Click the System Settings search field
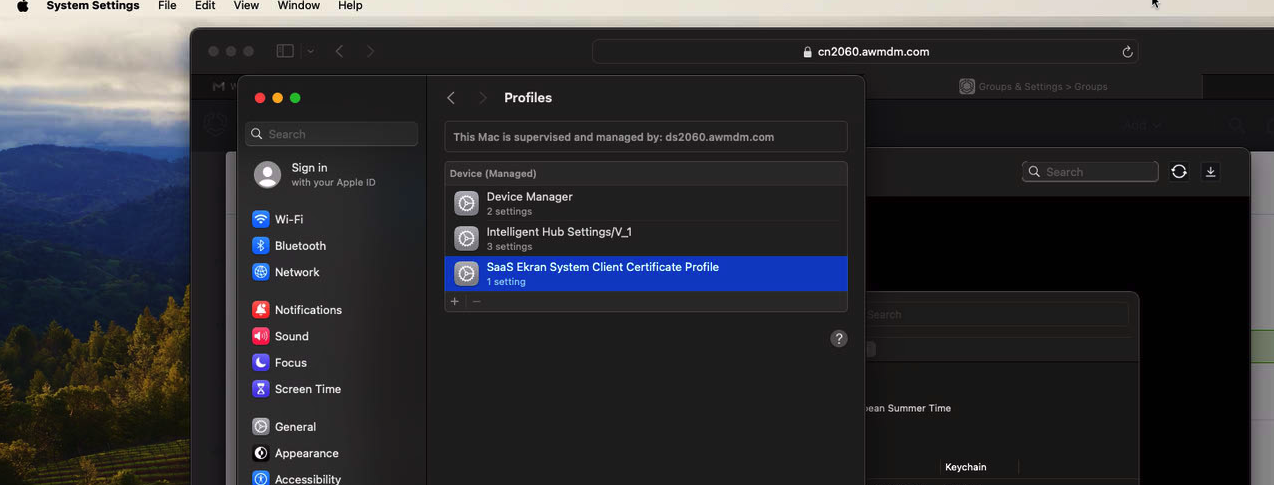Image resolution: width=1274 pixels, height=485 pixels. [332, 134]
